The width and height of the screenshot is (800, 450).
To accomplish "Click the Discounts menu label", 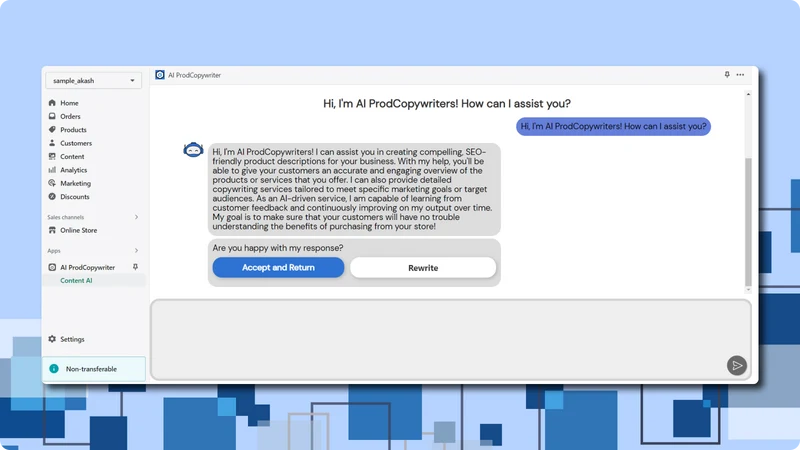I will click(75, 196).
